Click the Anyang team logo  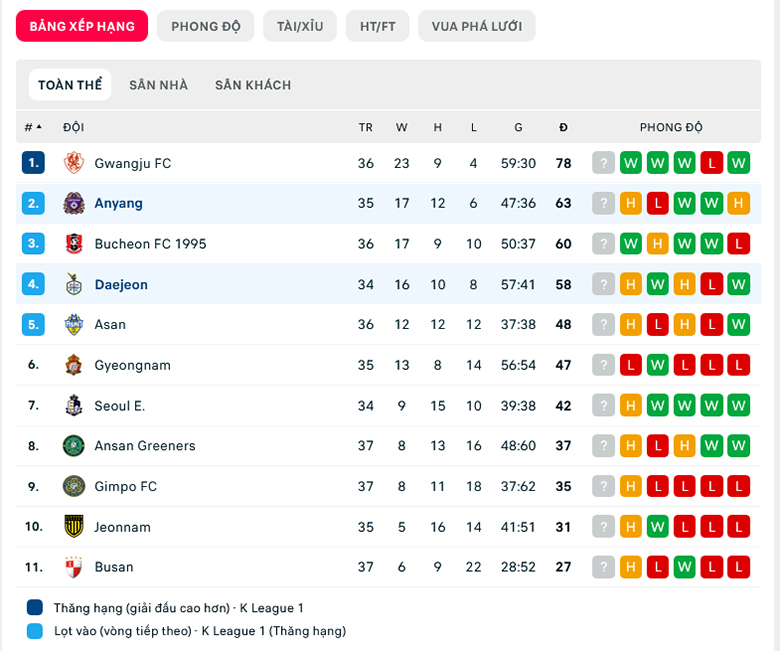(x=74, y=203)
